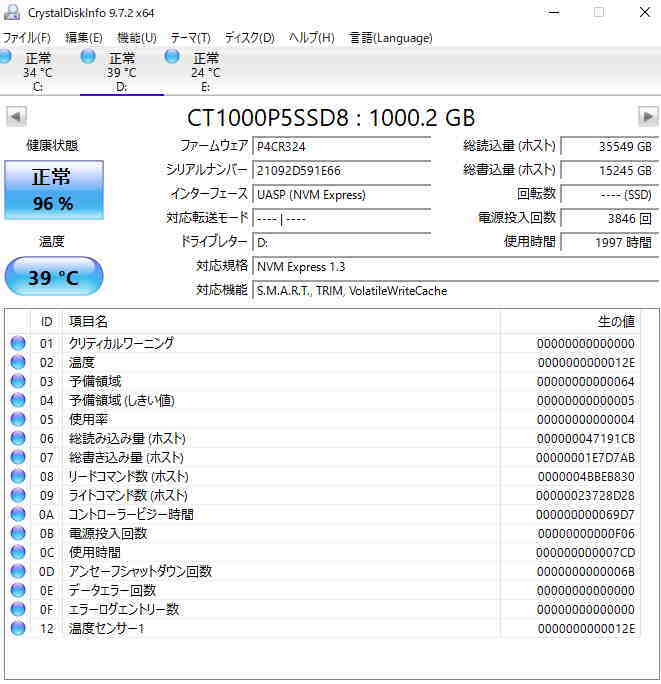Open the ファイル(F) menu
The width and height of the screenshot is (661, 684).
tap(26, 38)
